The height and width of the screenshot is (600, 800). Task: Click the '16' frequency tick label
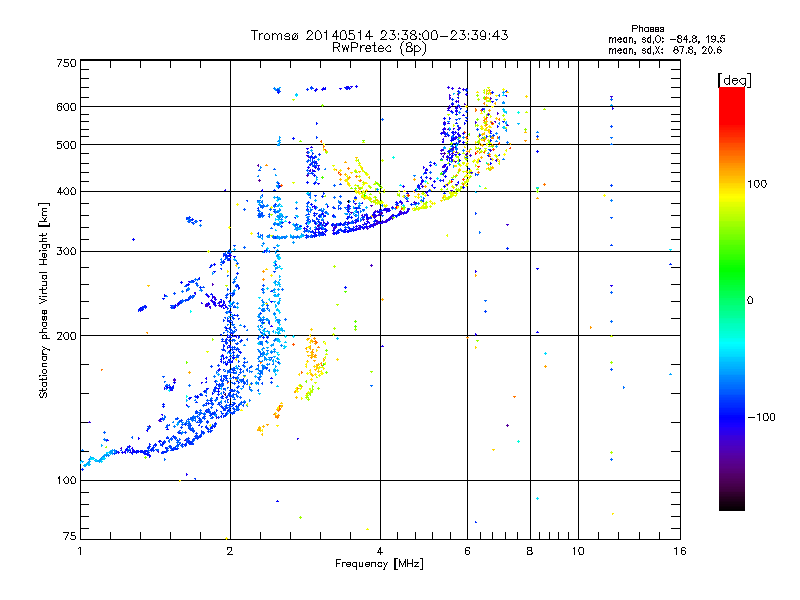tap(680, 551)
